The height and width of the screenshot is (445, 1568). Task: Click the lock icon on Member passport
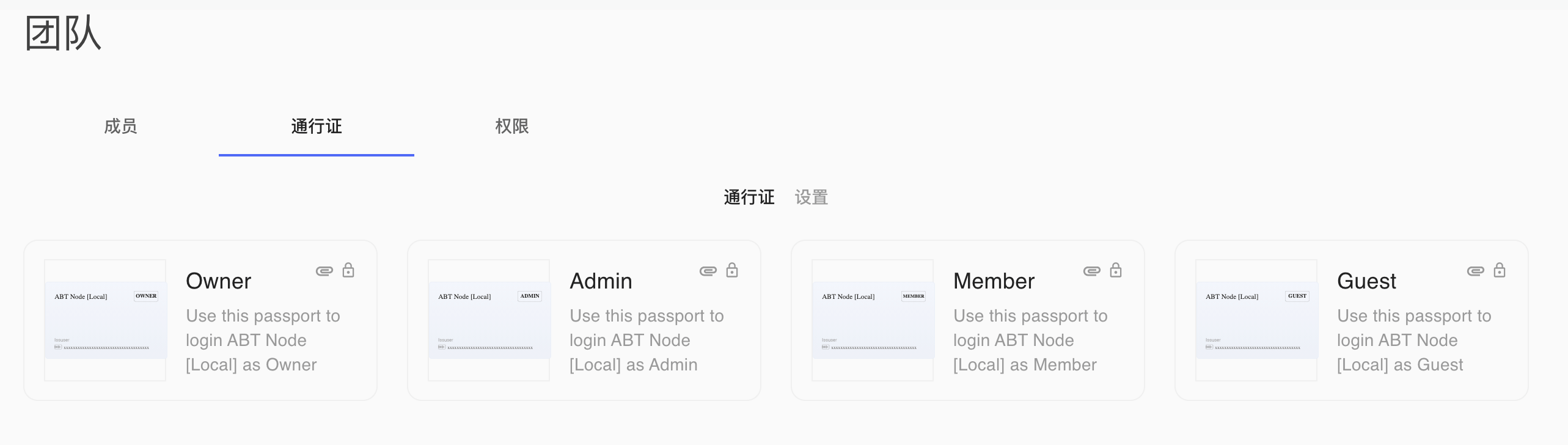(x=1116, y=270)
